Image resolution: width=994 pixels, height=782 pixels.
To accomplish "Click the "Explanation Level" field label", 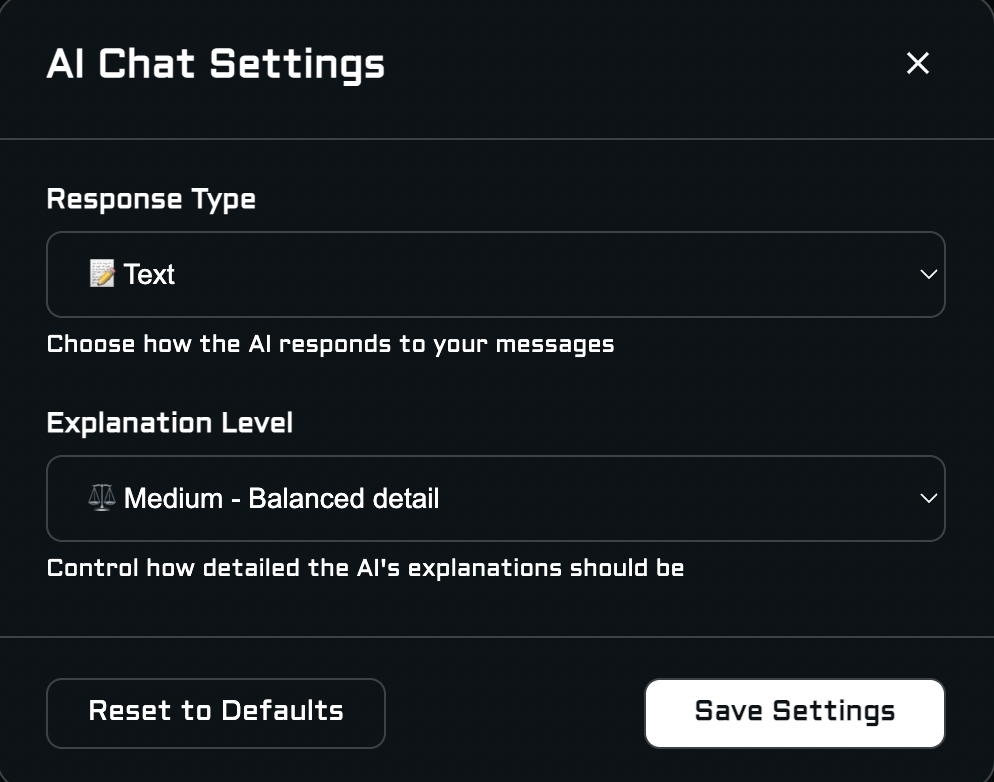I will point(170,423).
